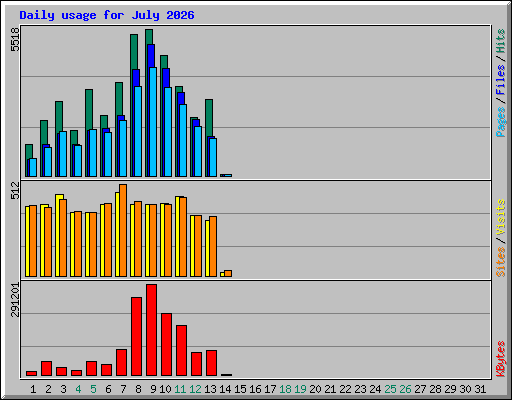Select green day 26 label
This screenshot has width=512, height=400.
click(405, 389)
